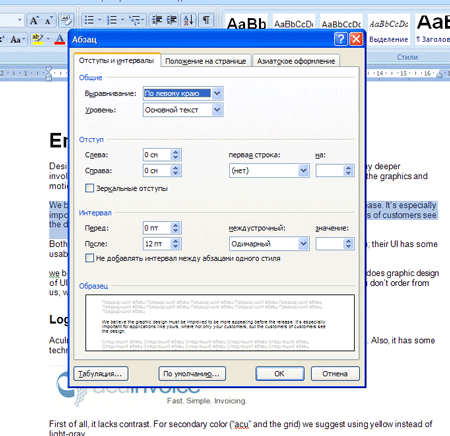This screenshot has height=436, width=450.
Task: Click the numbered list icon
Action: 112,20
